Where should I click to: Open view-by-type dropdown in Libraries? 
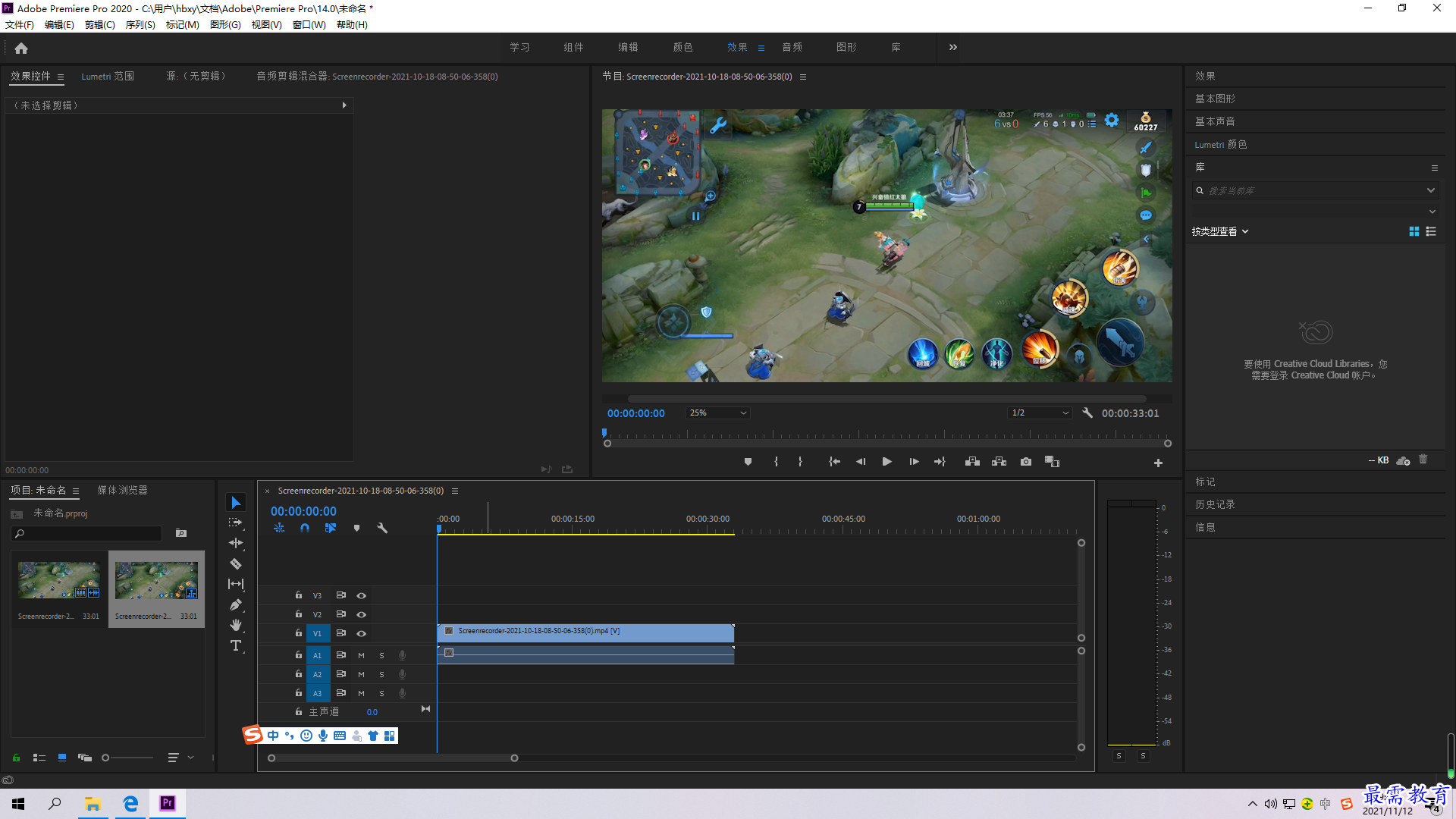[1220, 232]
